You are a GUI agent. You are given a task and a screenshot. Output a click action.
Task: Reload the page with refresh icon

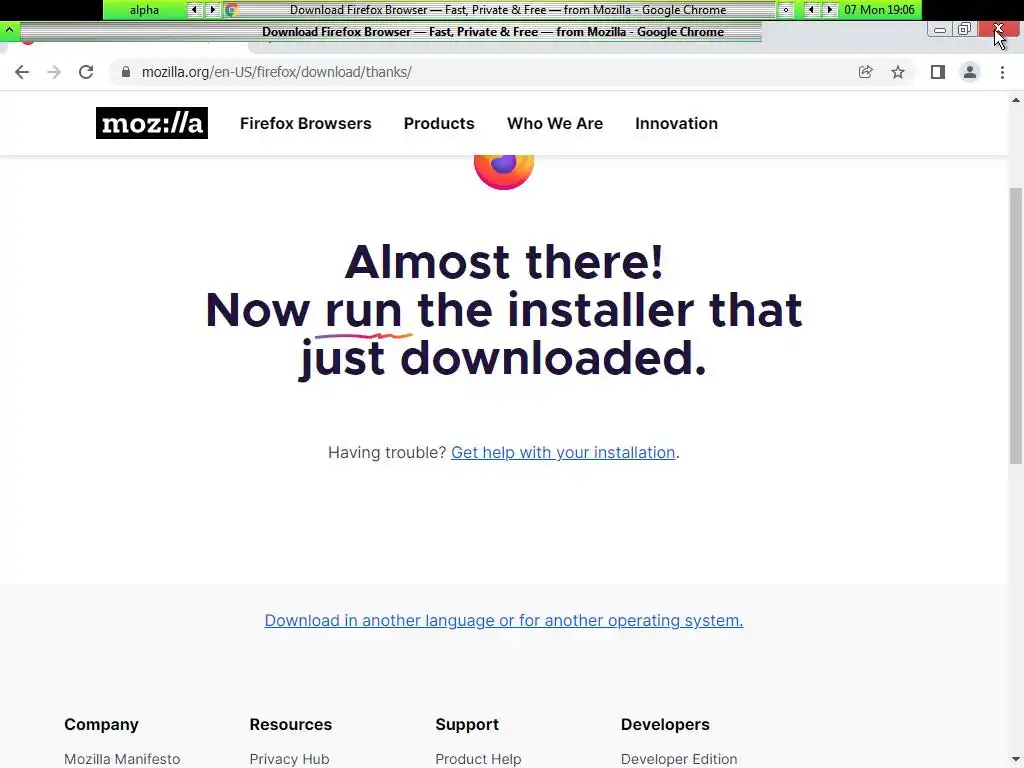(86, 72)
